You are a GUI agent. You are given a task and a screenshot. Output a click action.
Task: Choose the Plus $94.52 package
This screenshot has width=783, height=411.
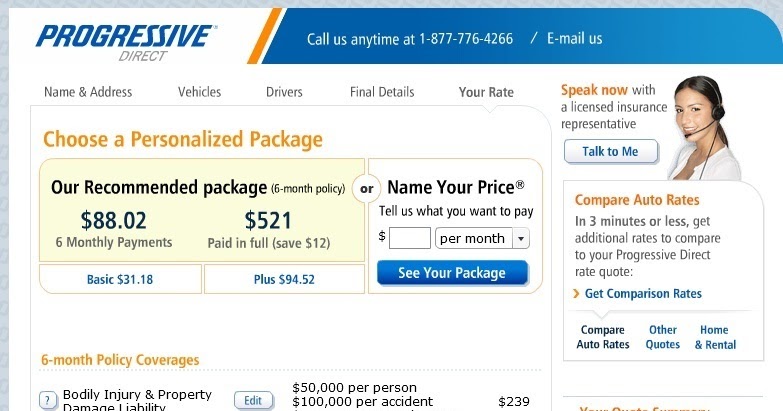(284, 279)
